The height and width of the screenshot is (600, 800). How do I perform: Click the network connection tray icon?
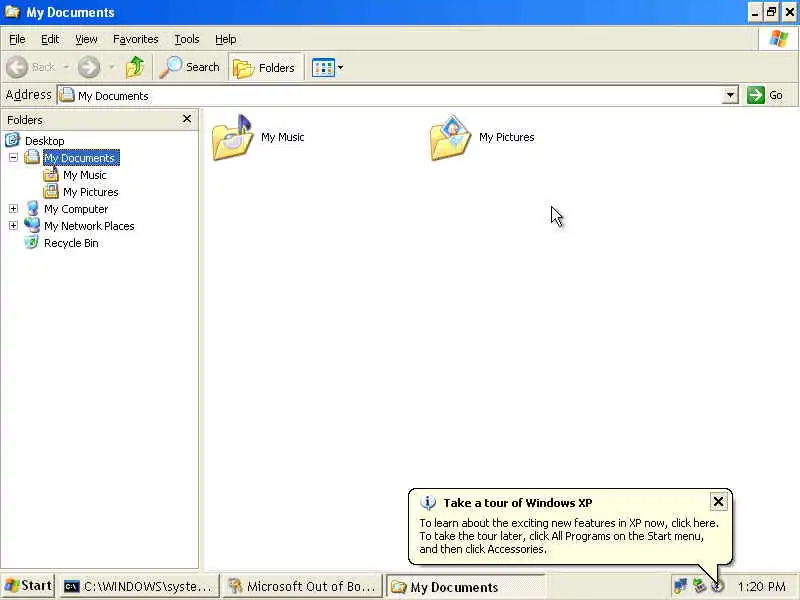680,586
